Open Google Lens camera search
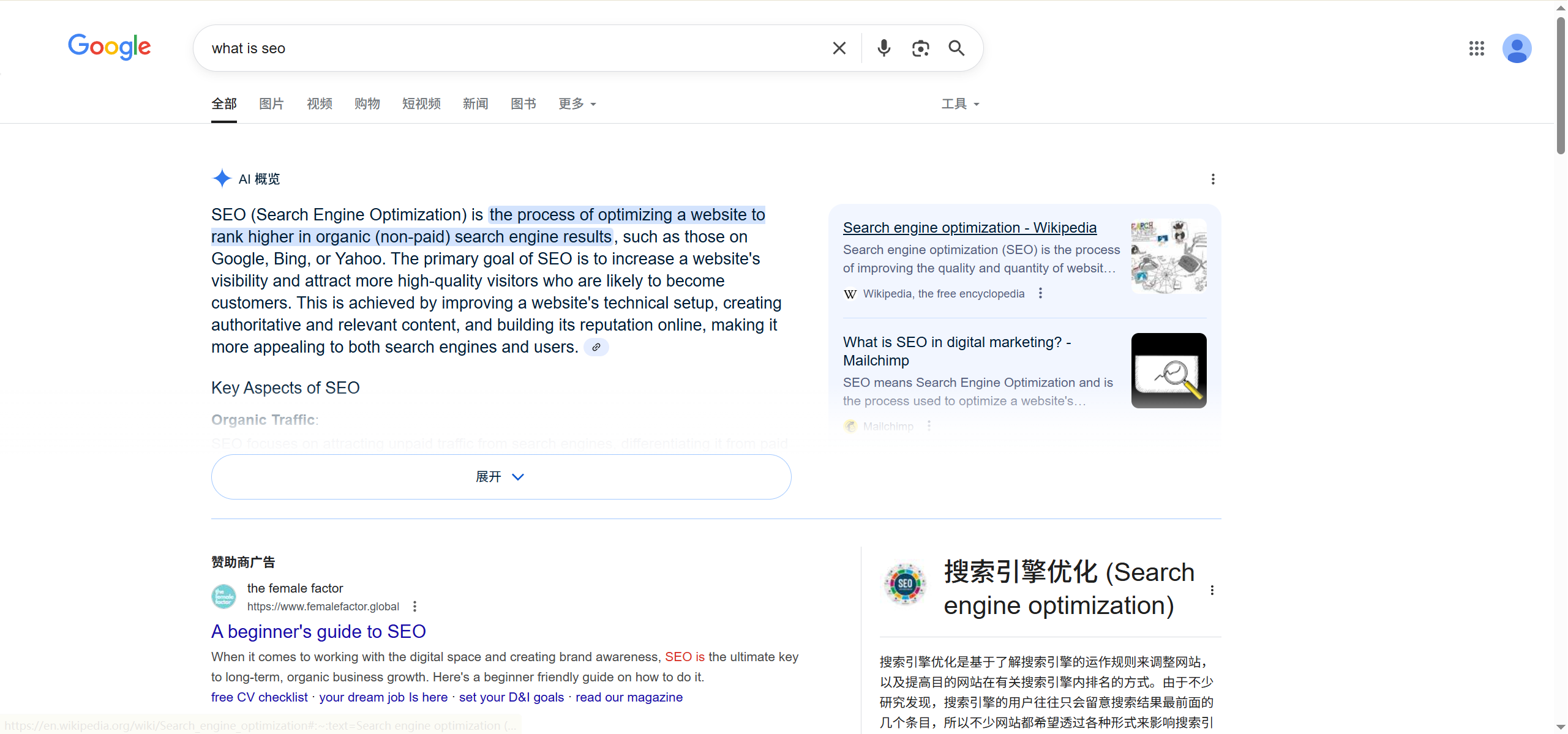The height and width of the screenshot is (734, 1568). pyautogui.click(x=920, y=48)
